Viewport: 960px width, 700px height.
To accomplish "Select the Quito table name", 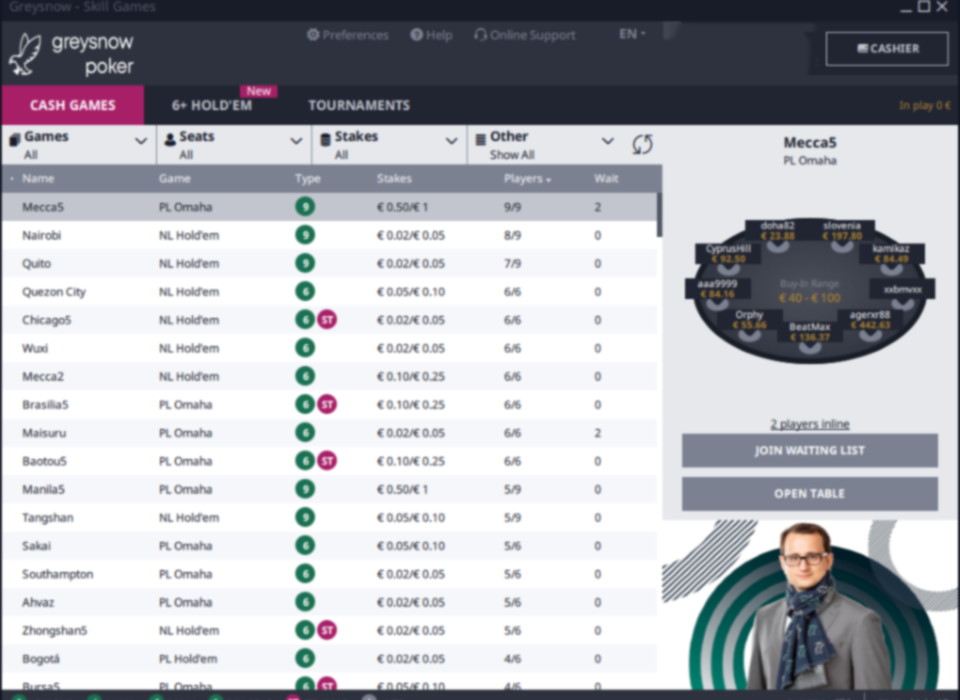I will pyautogui.click(x=37, y=263).
